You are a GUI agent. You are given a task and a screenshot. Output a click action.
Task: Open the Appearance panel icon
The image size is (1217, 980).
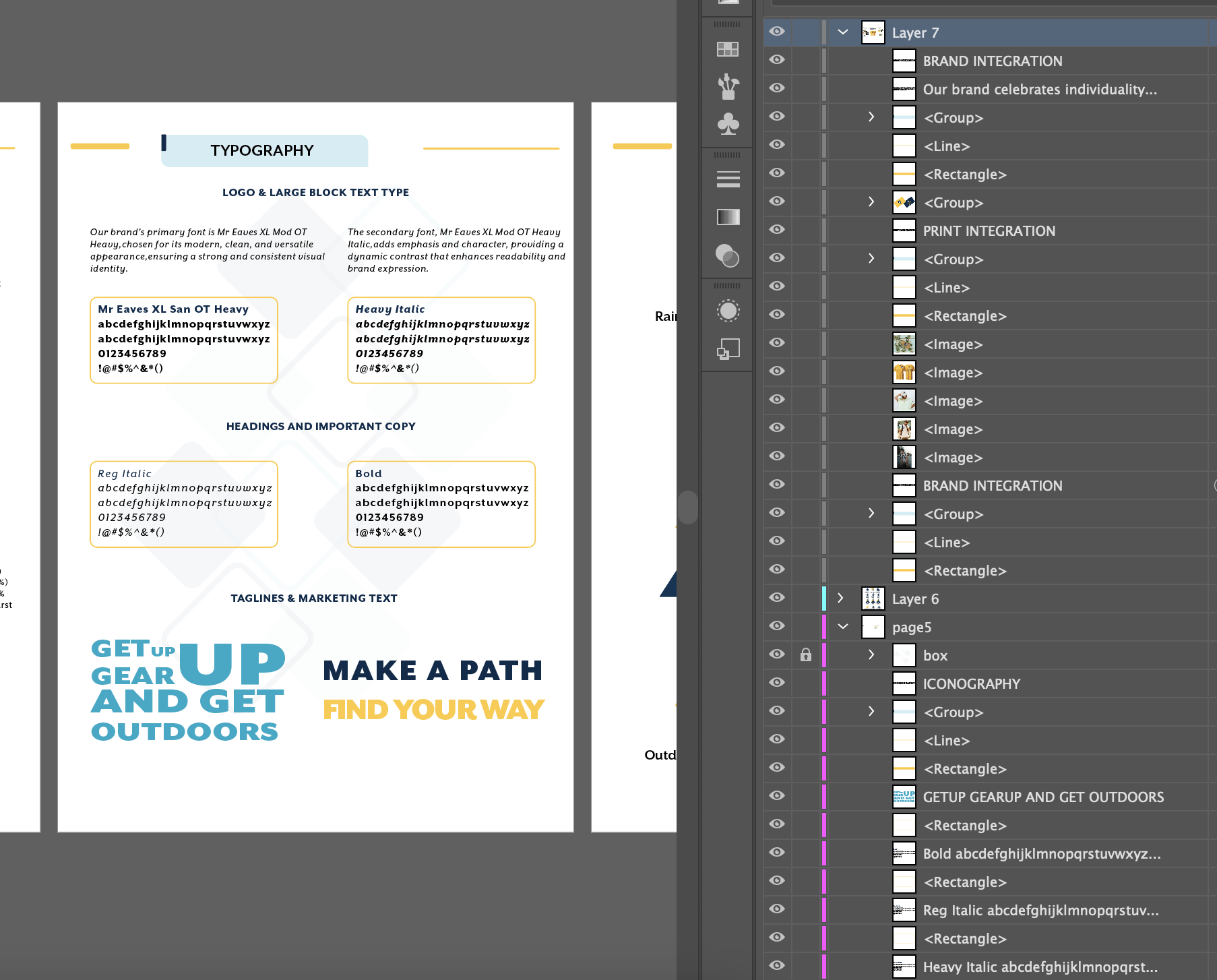click(728, 311)
